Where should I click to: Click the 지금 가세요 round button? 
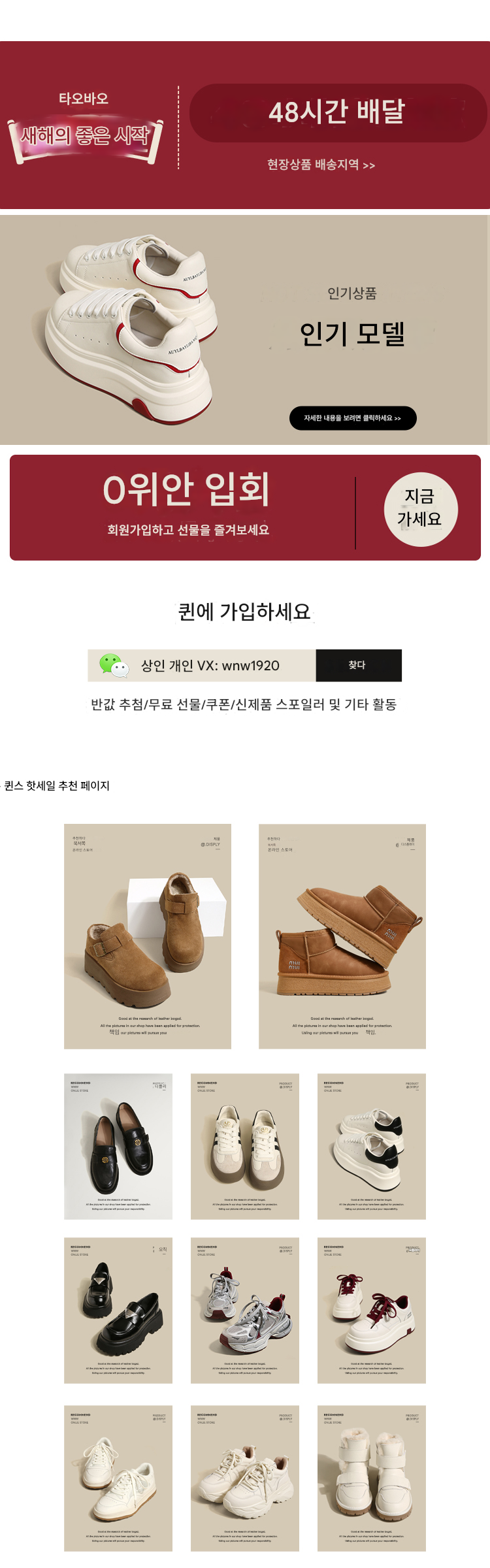tap(420, 508)
